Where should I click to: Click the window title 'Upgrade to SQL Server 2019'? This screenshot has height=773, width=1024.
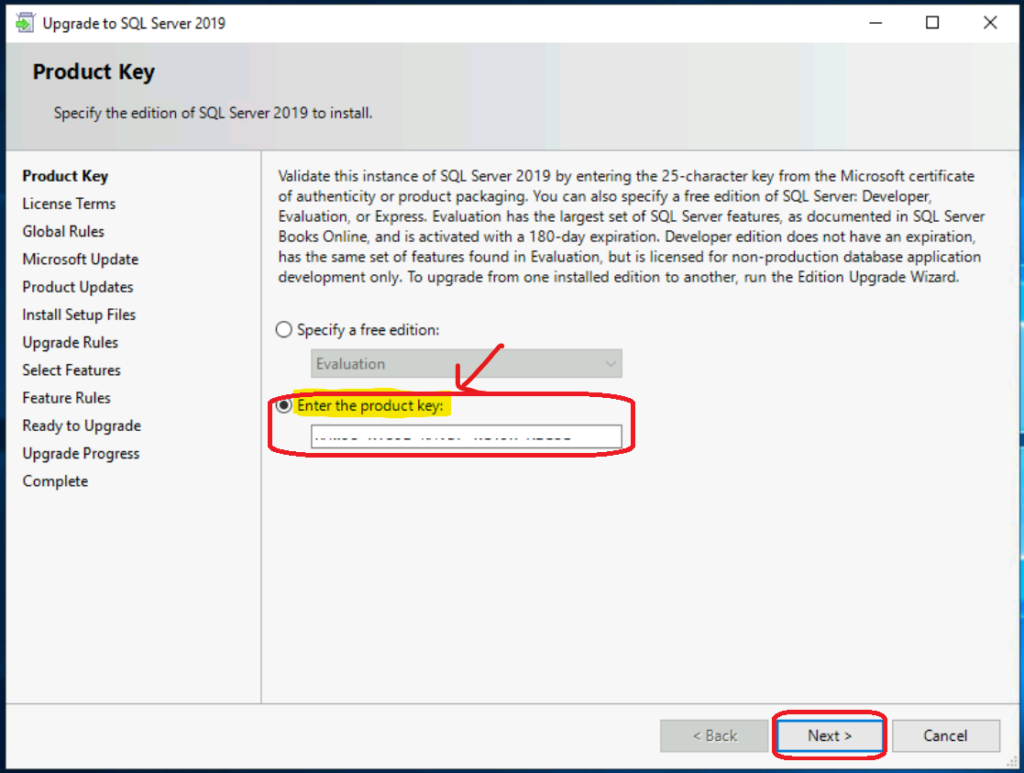pyautogui.click(x=134, y=24)
